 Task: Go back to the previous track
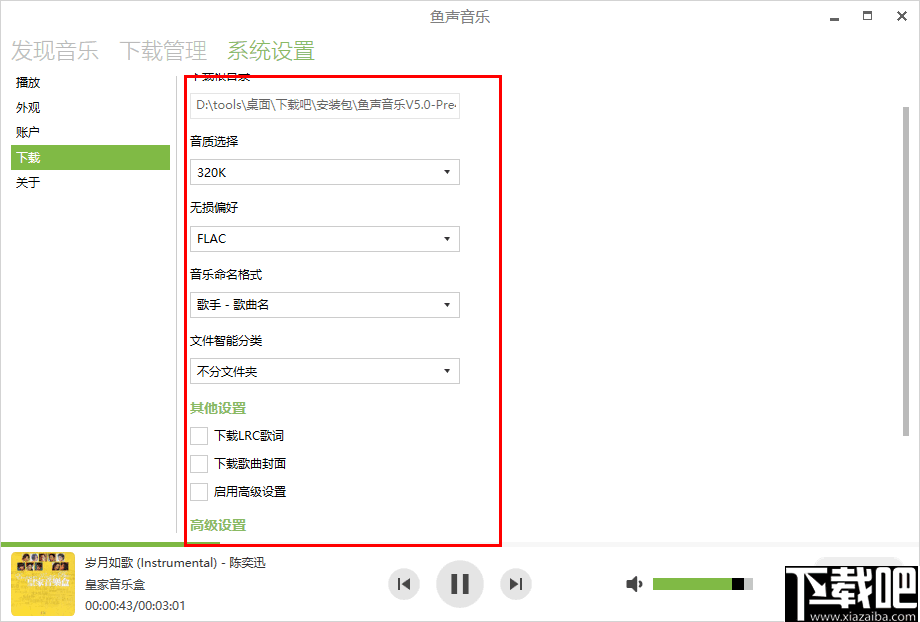(x=403, y=584)
